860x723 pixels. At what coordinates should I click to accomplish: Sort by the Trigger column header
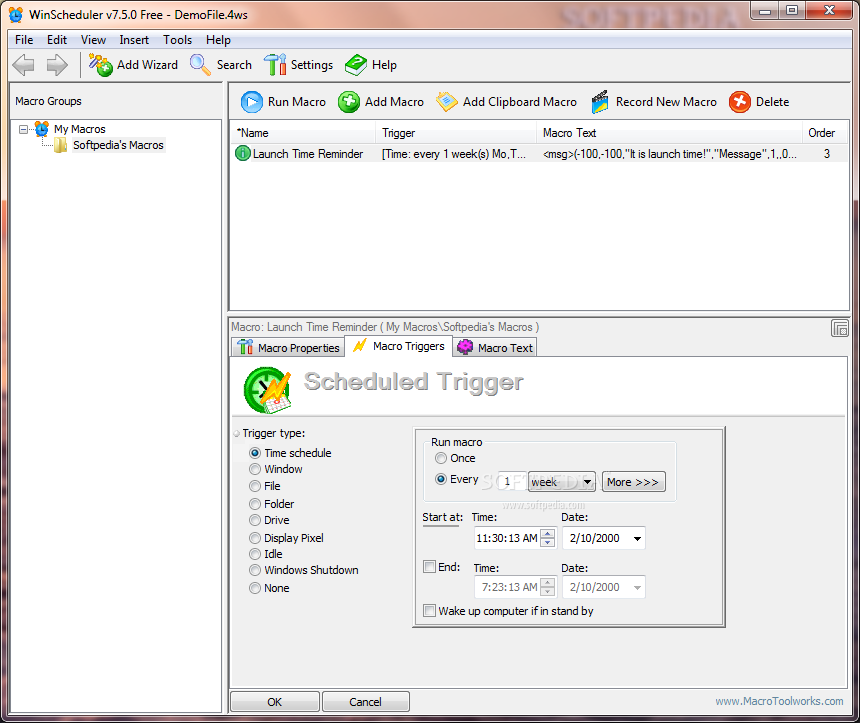pyautogui.click(x=456, y=133)
